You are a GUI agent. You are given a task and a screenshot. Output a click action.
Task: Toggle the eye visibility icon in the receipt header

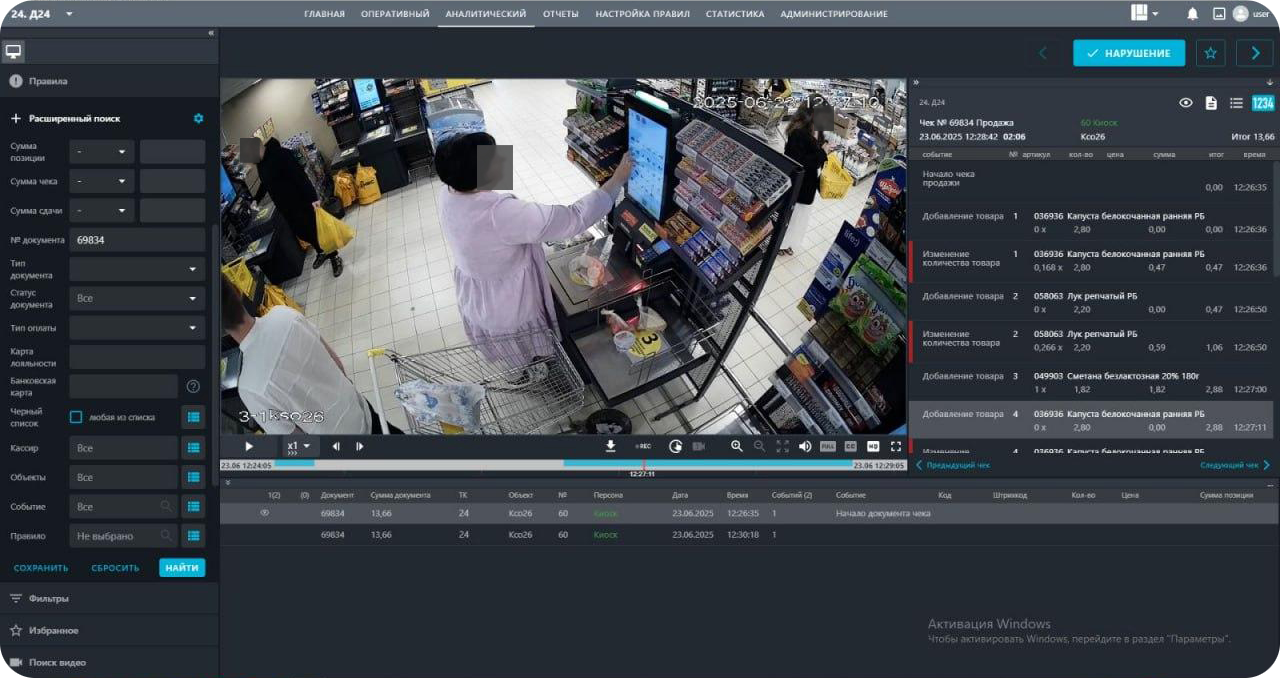[x=1186, y=103]
